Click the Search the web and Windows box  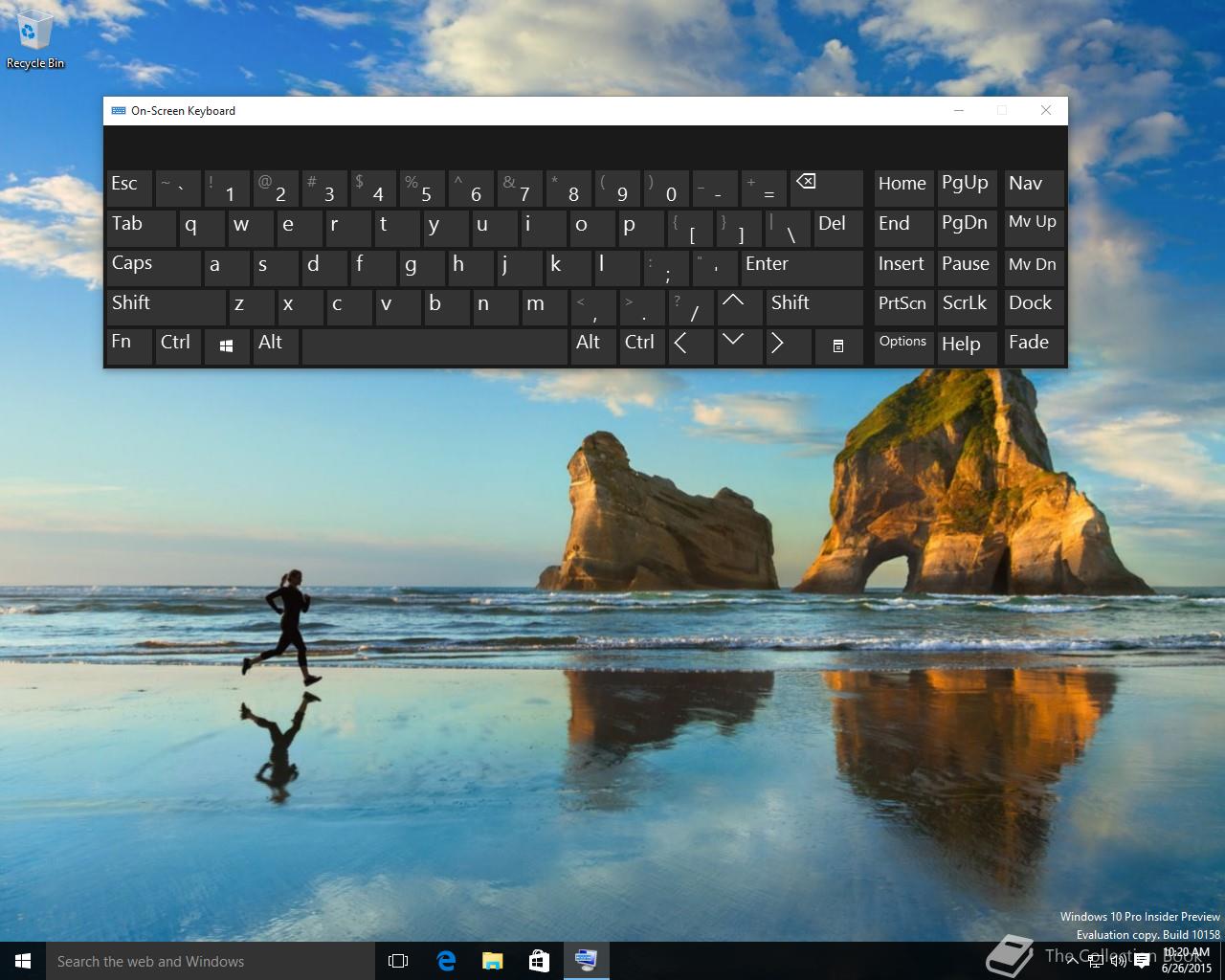pyautogui.click(x=210, y=961)
